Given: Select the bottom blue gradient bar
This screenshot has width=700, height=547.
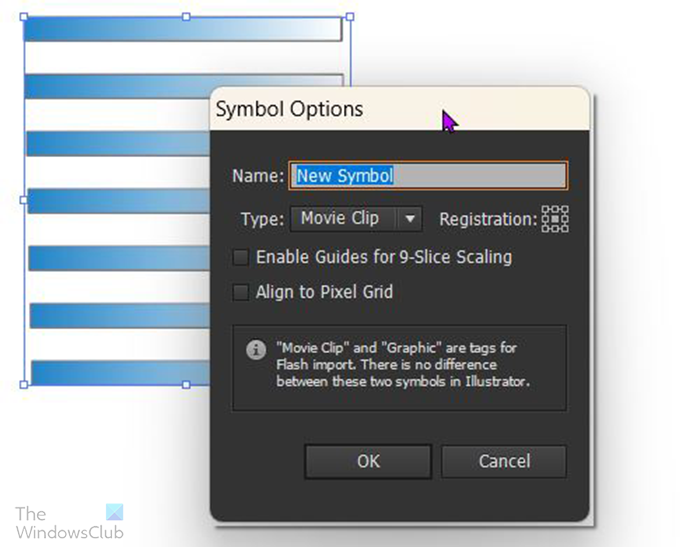Looking at the screenshot, I should pos(120,373).
